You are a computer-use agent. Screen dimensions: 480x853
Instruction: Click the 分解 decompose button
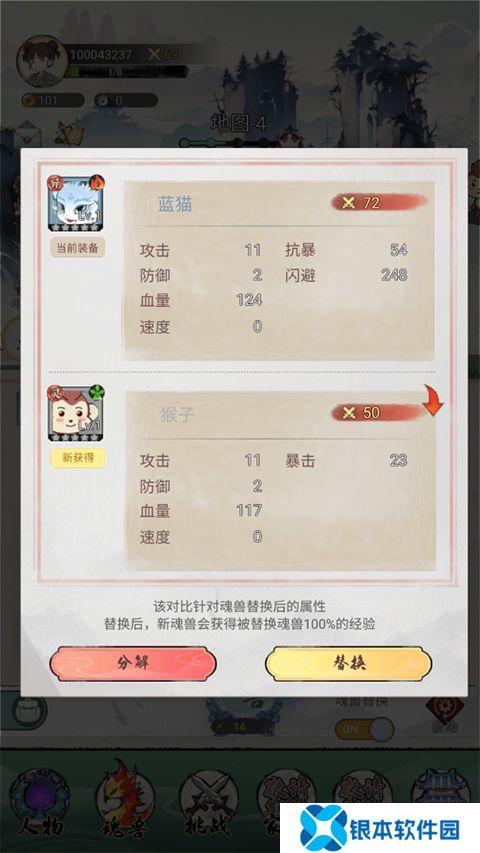pyautogui.click(x=133, y=664)
